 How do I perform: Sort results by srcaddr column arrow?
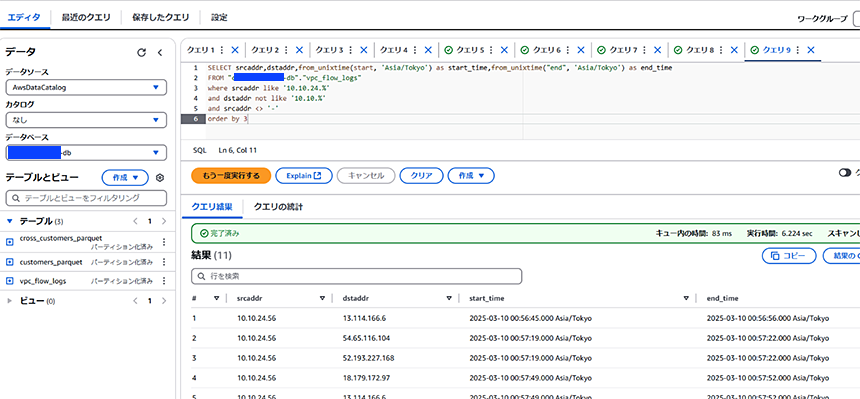pyautogui.click(x=322, y=298)
